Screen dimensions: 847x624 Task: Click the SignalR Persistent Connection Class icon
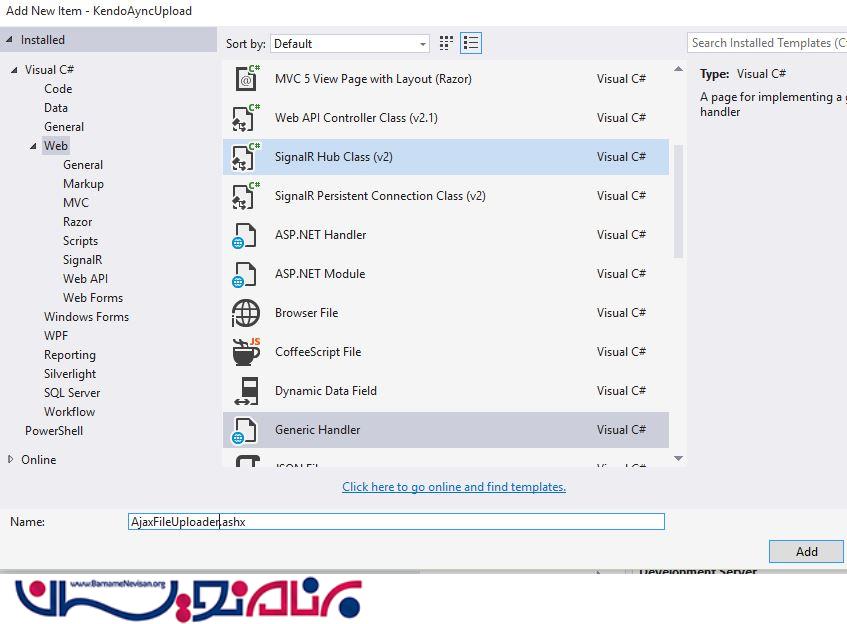(246, 196)
